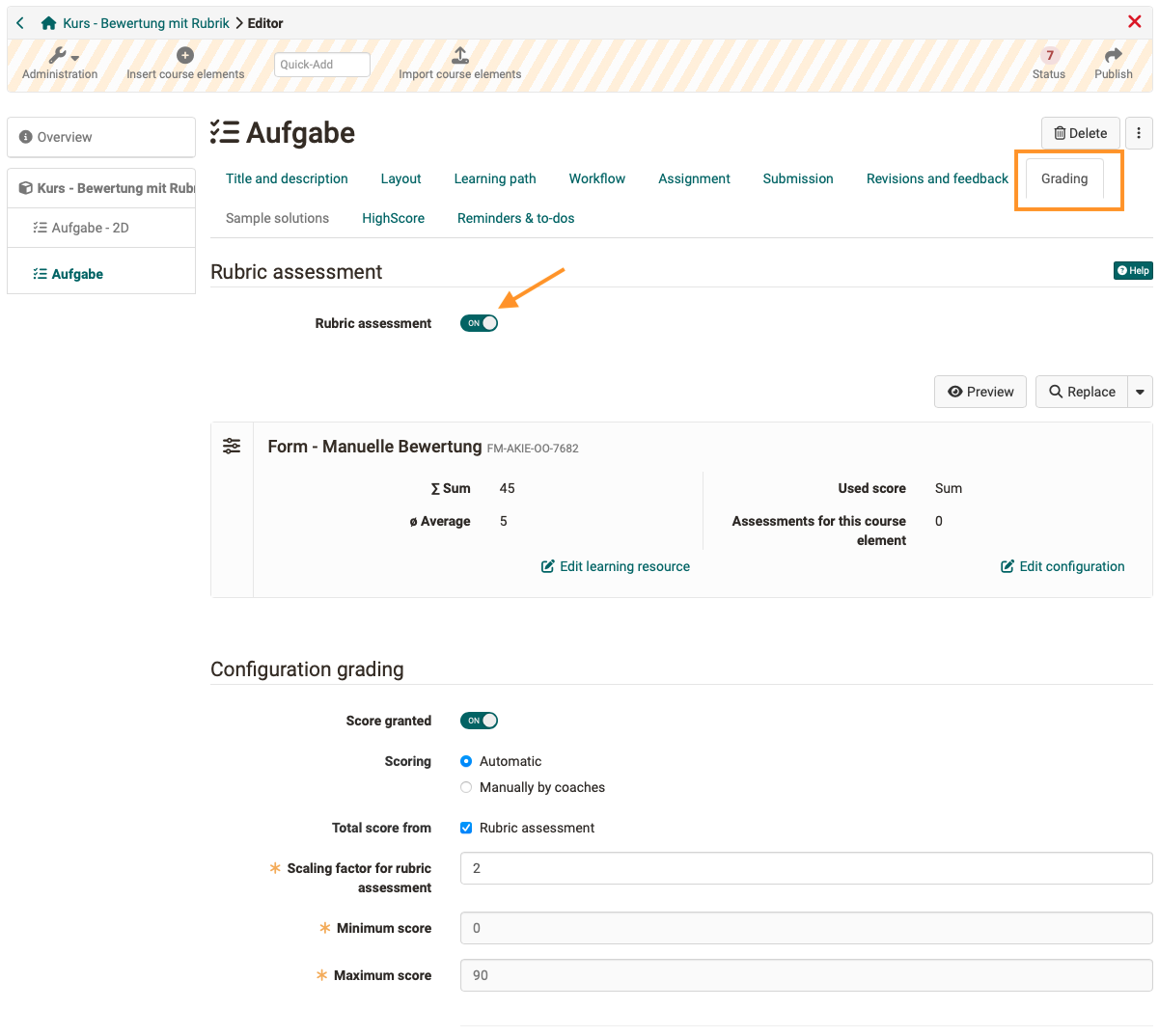Disable the Score granted toggle
This screenshot has width=1159, height=1036.
click(479, 721)
